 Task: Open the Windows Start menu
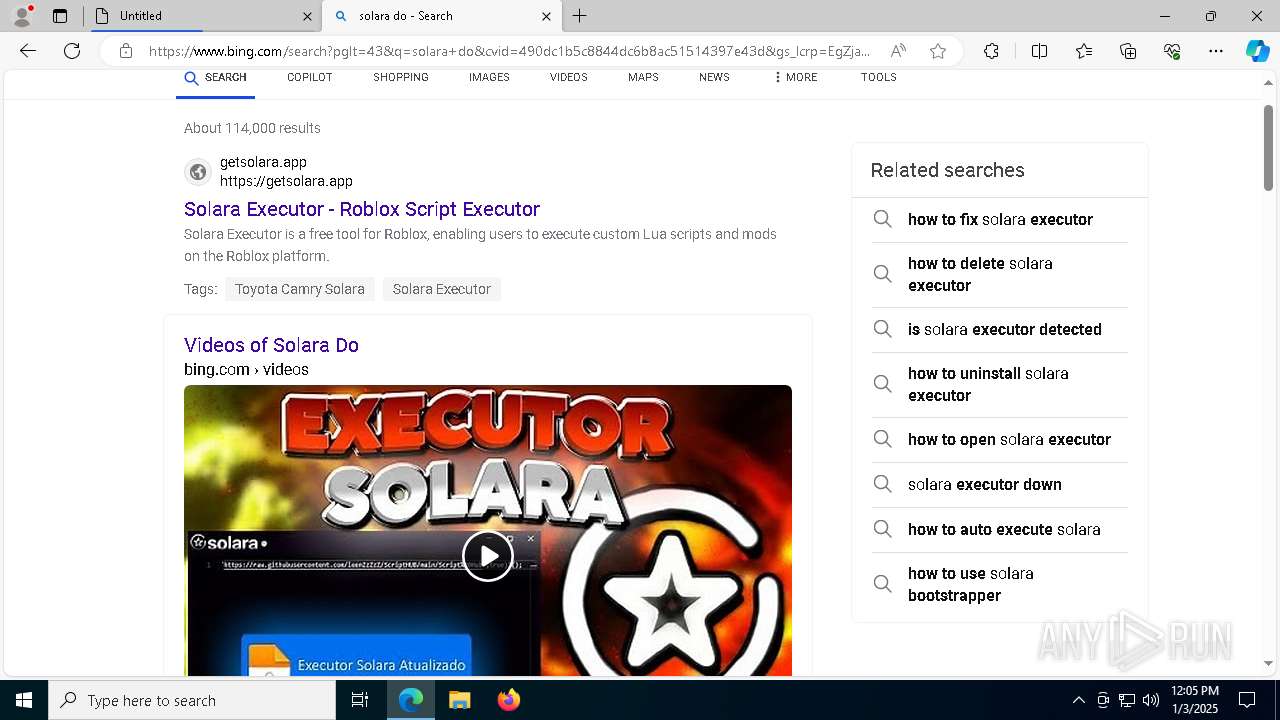pyautogui.click(x=24, y=700)
